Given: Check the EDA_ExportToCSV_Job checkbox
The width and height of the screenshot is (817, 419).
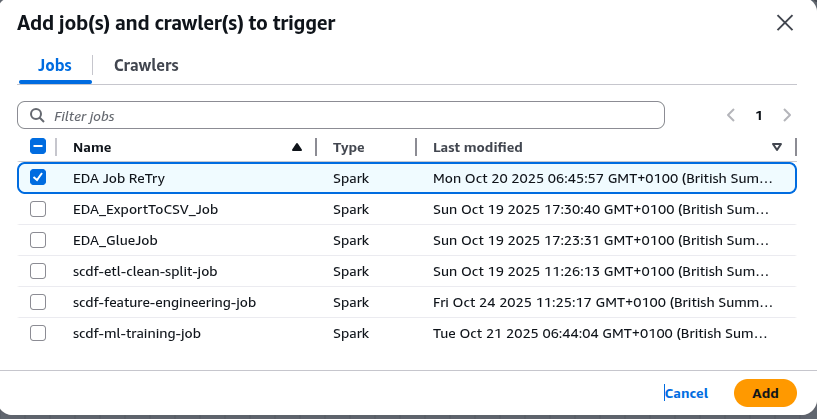Looking at the screenshot, I should (38, 209).
